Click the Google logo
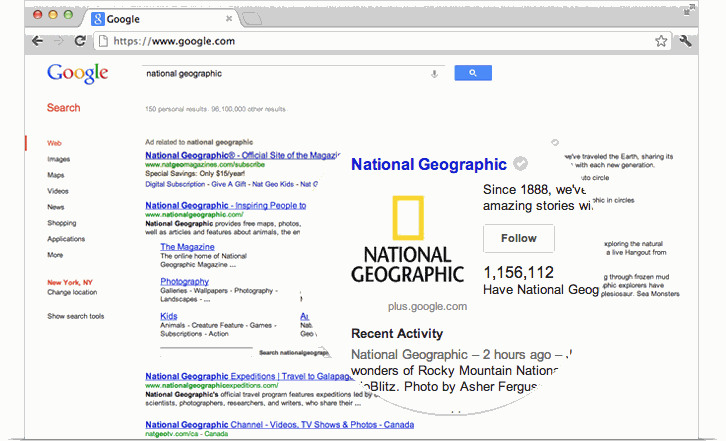 coord(77,73)
